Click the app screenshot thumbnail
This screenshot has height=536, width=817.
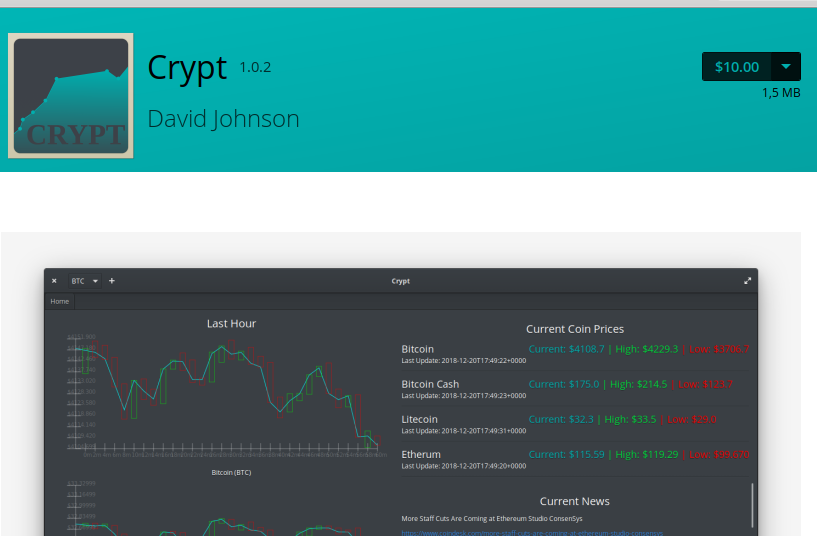[400, 400]
